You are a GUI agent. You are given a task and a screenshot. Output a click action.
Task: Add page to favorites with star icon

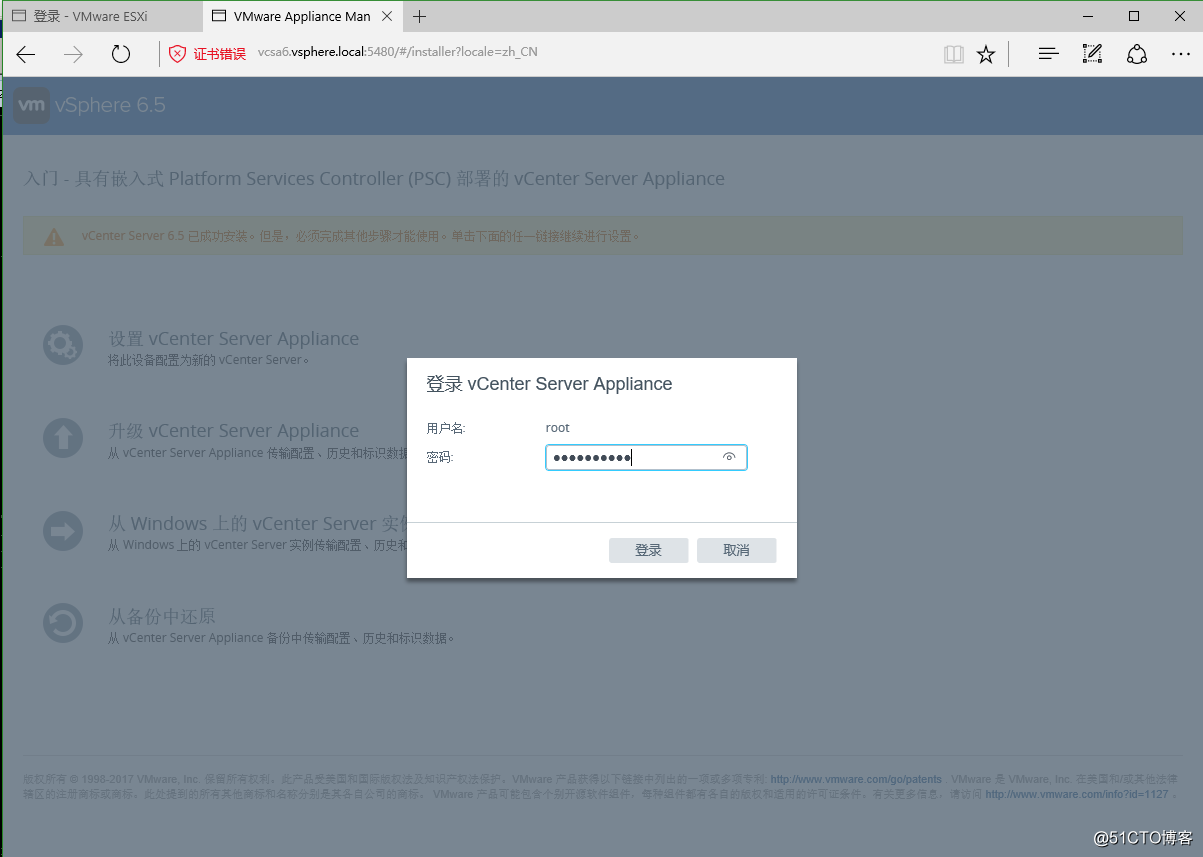click(986, 54)
